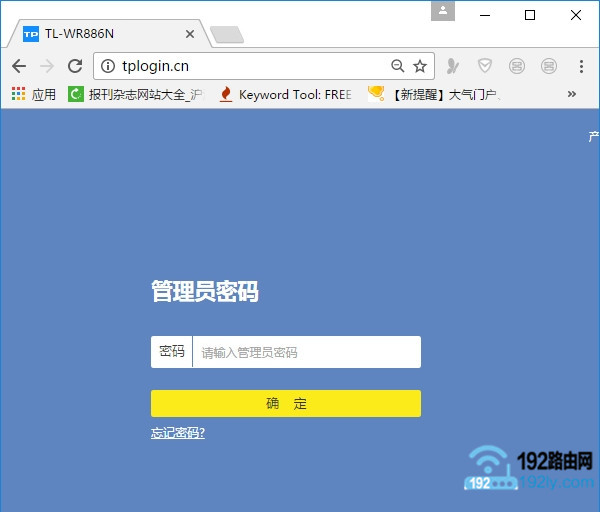This screenshot has width=600, height=512.
Task: Open the 【新提醒】大气门户 bookmark
Action: tap(434, 94)
